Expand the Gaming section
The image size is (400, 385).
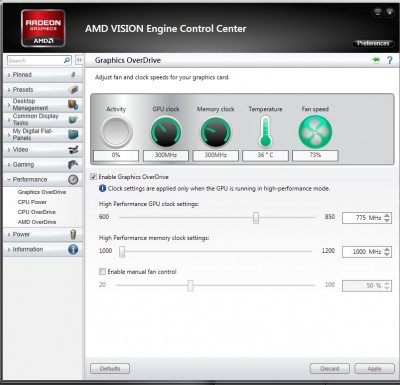[42, 165]
